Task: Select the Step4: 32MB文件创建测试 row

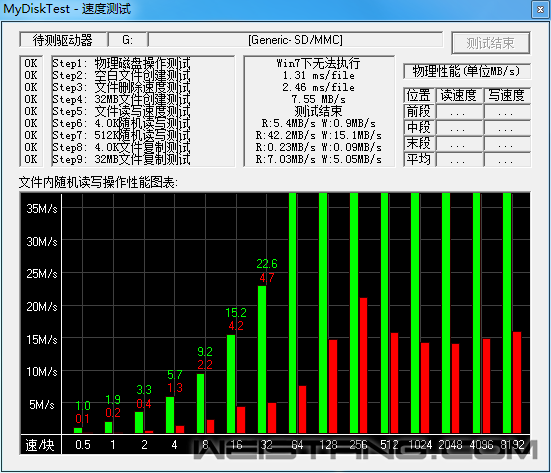Action: [121, 99]
